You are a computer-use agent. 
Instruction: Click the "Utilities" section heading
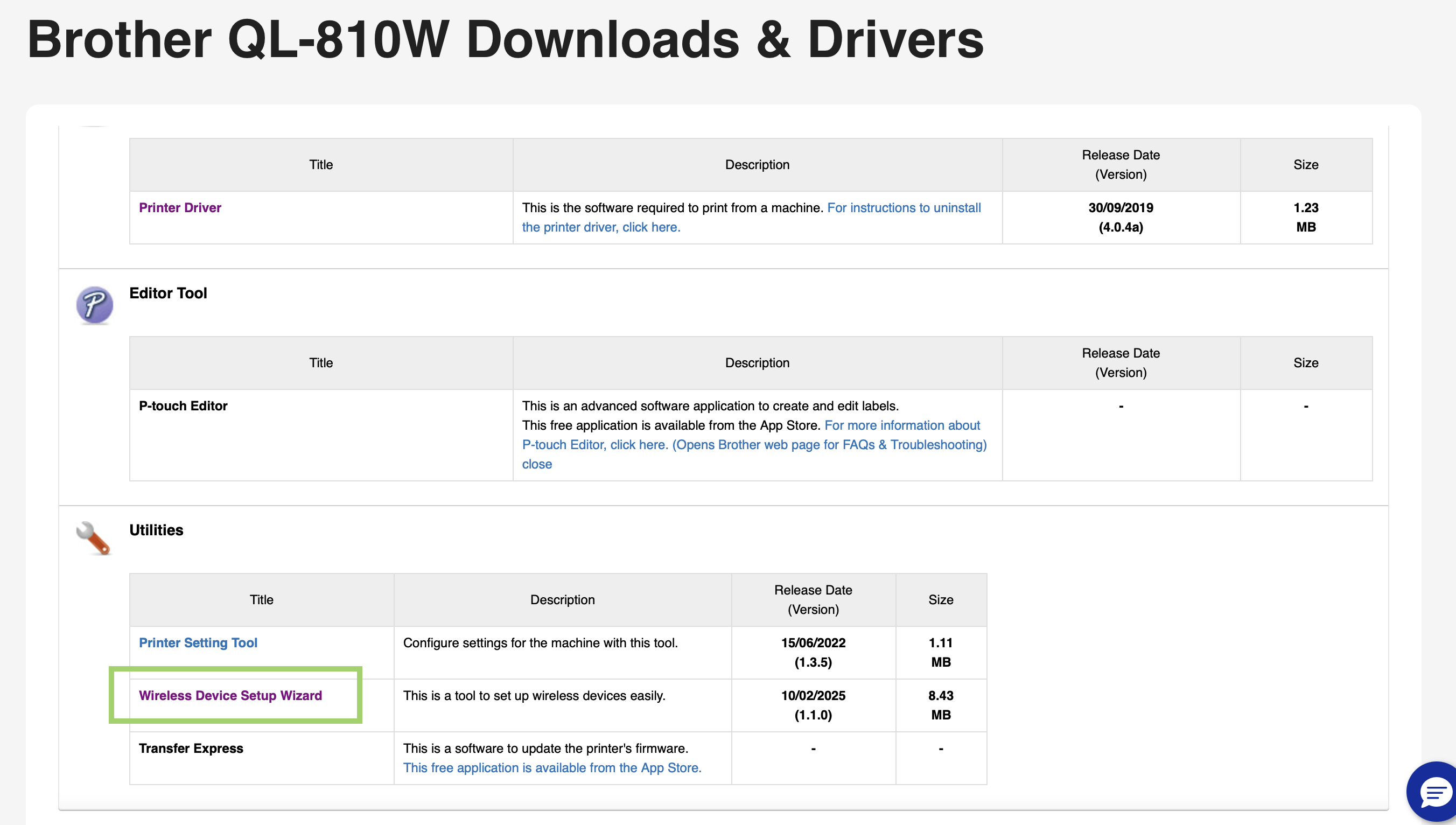click(156, 530)
